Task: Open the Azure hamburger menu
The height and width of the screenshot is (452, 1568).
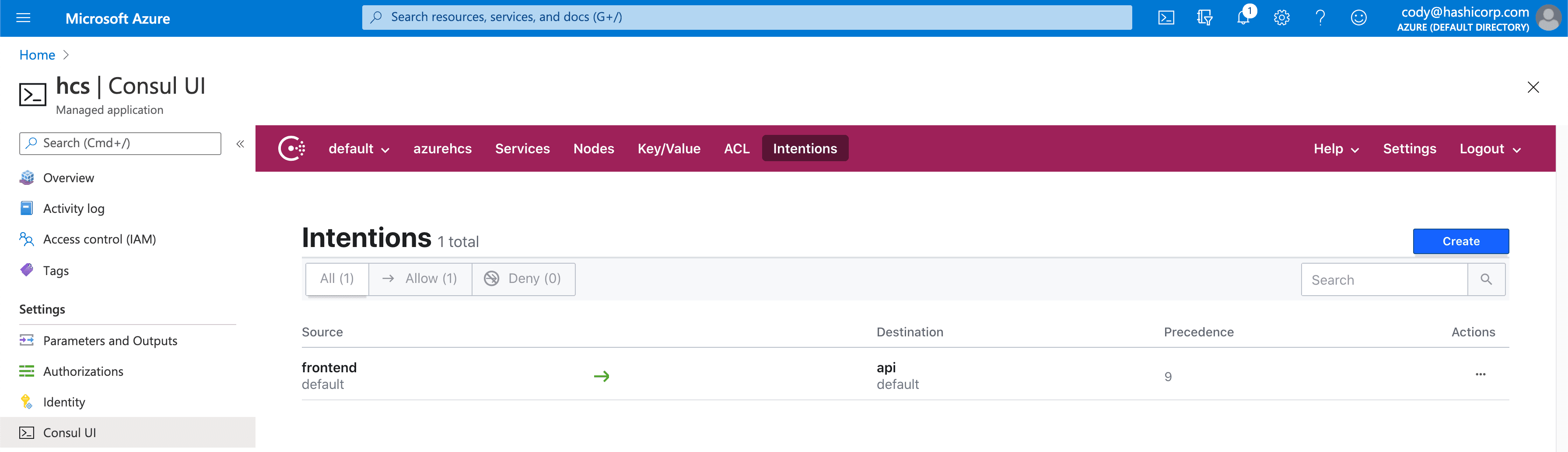Action: pyautogui.click(x=23, y=18)
